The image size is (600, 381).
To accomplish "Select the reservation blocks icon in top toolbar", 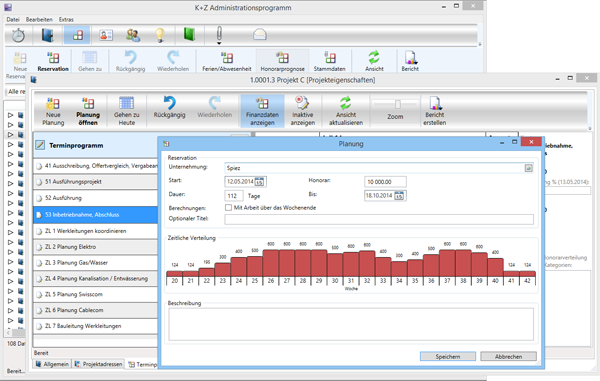I will pos(77,35).
